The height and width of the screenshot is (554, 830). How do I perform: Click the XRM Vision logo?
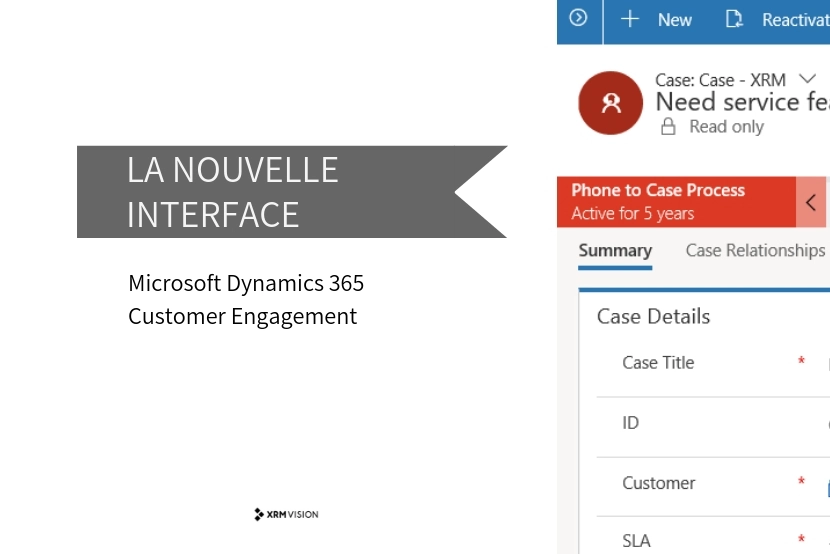click(x=286, y=514)
